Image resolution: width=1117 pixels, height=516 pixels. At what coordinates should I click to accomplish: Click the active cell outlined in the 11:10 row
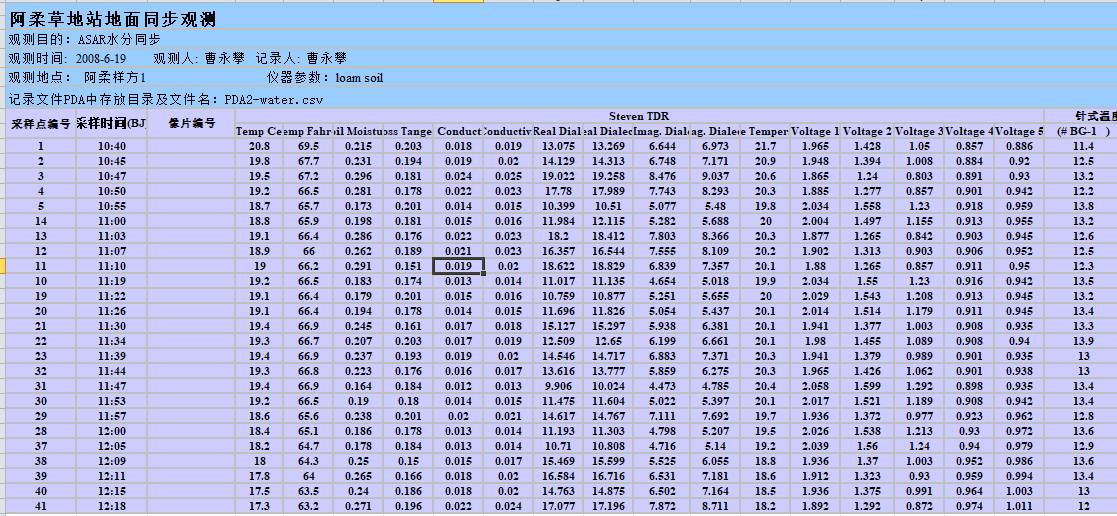[x=459, y=266]
